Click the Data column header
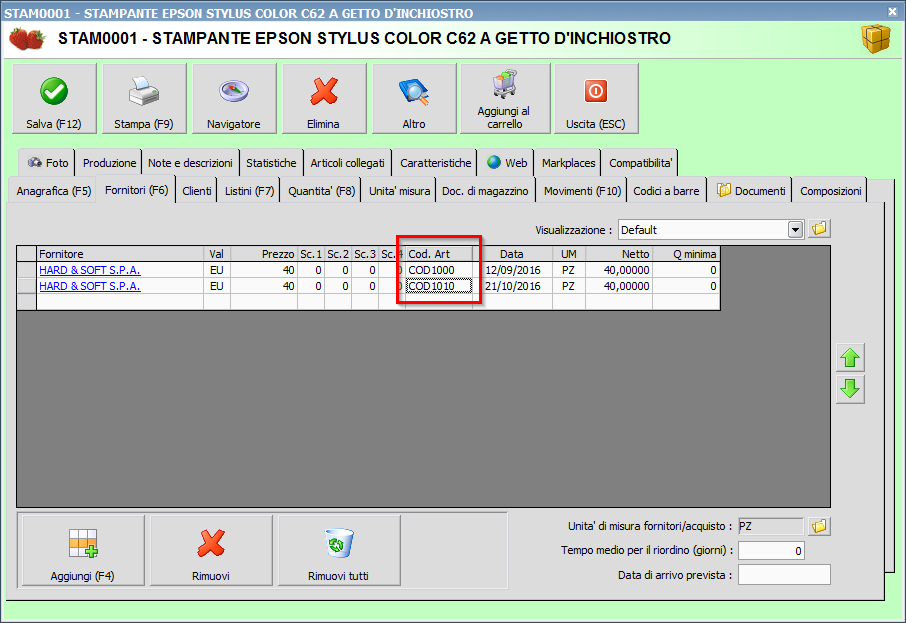Screen dimensions: 906x623 click(x=513, y=254)
